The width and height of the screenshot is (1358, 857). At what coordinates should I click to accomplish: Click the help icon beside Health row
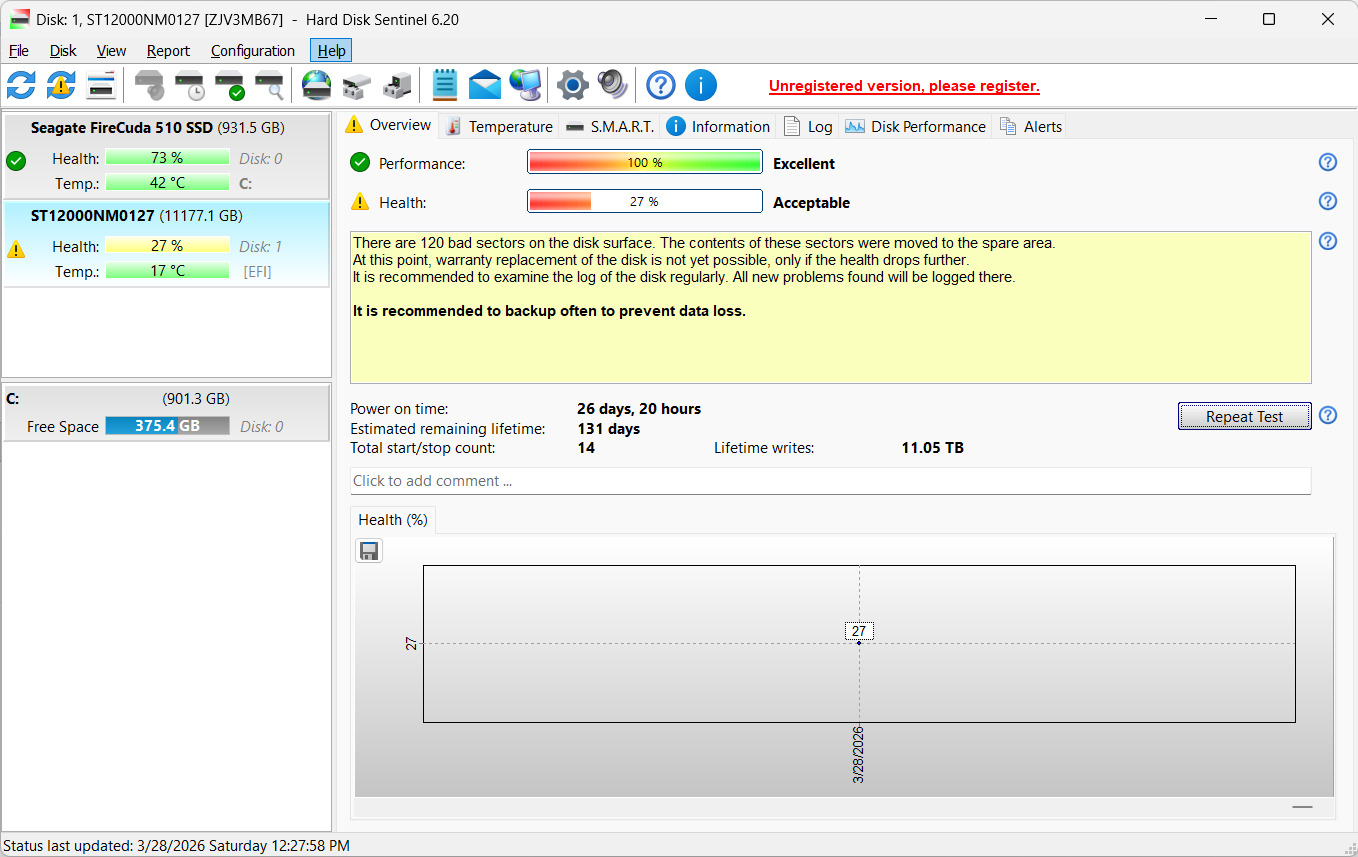pyautogui.click(x=1328, y=201)
